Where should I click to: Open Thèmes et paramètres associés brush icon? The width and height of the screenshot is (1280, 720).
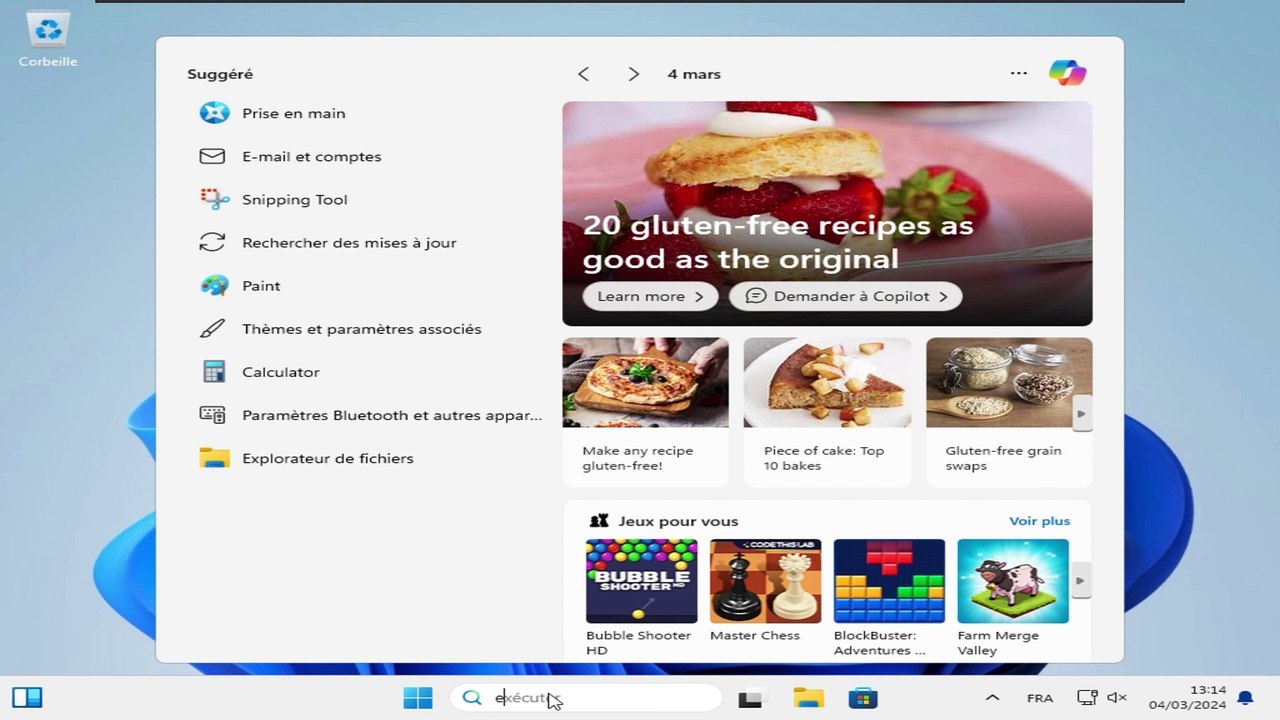click(x=212, y=328)
